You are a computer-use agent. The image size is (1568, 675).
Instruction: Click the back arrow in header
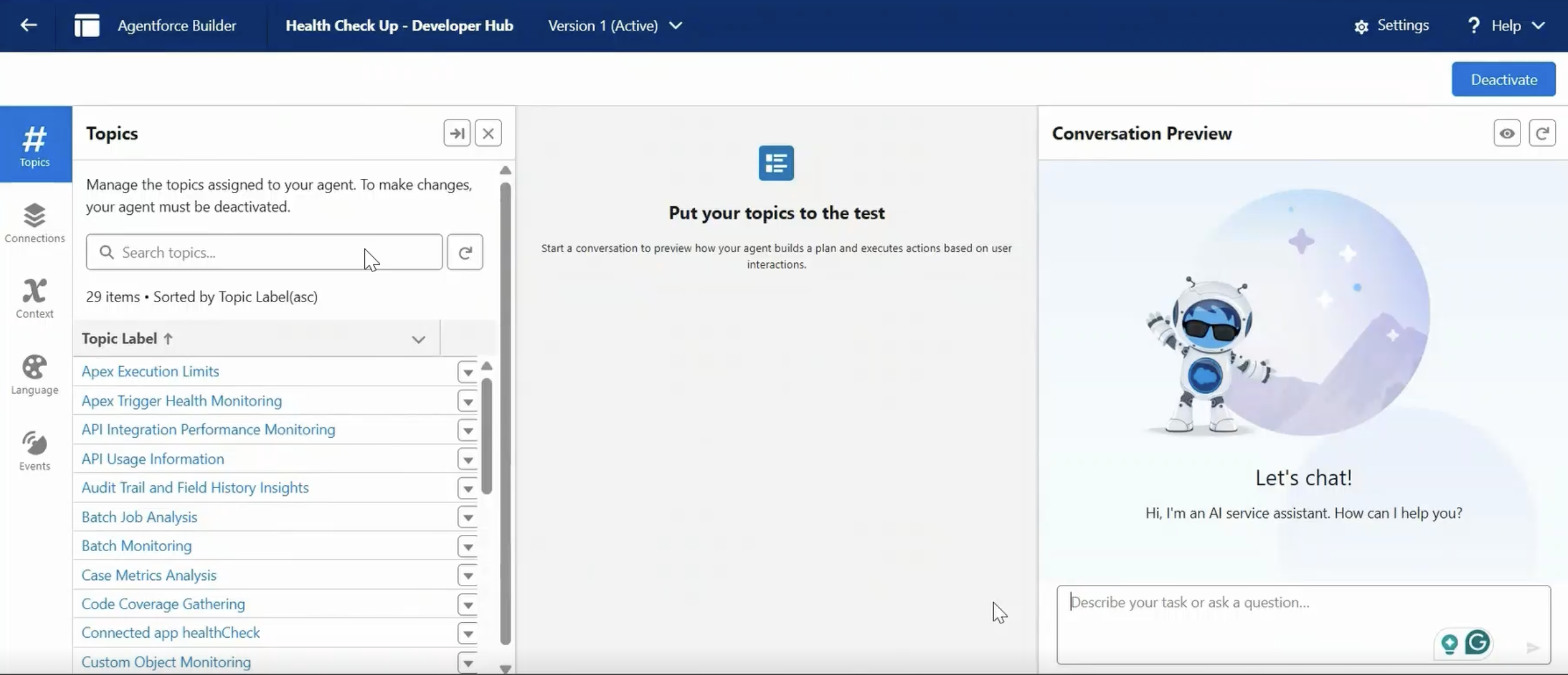click(28, 25)
